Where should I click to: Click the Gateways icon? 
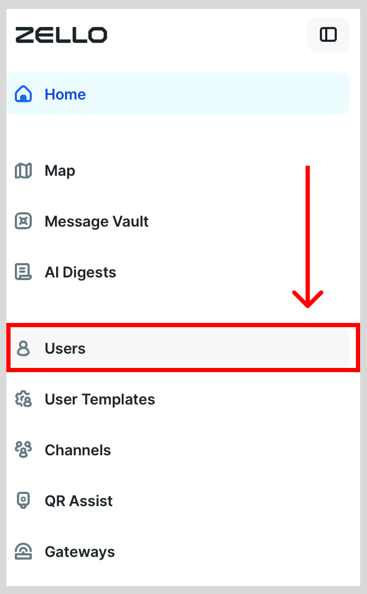(23, 552)
